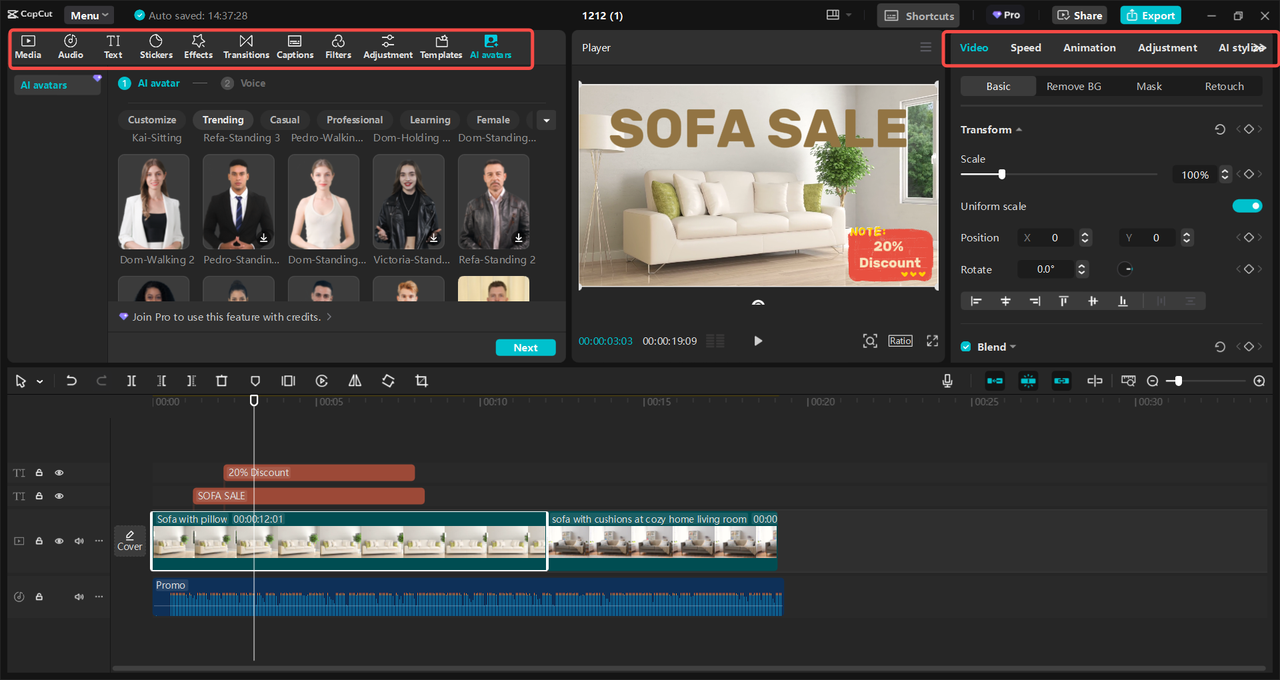Zoom out the timeline with minus magnifier

1152,381
